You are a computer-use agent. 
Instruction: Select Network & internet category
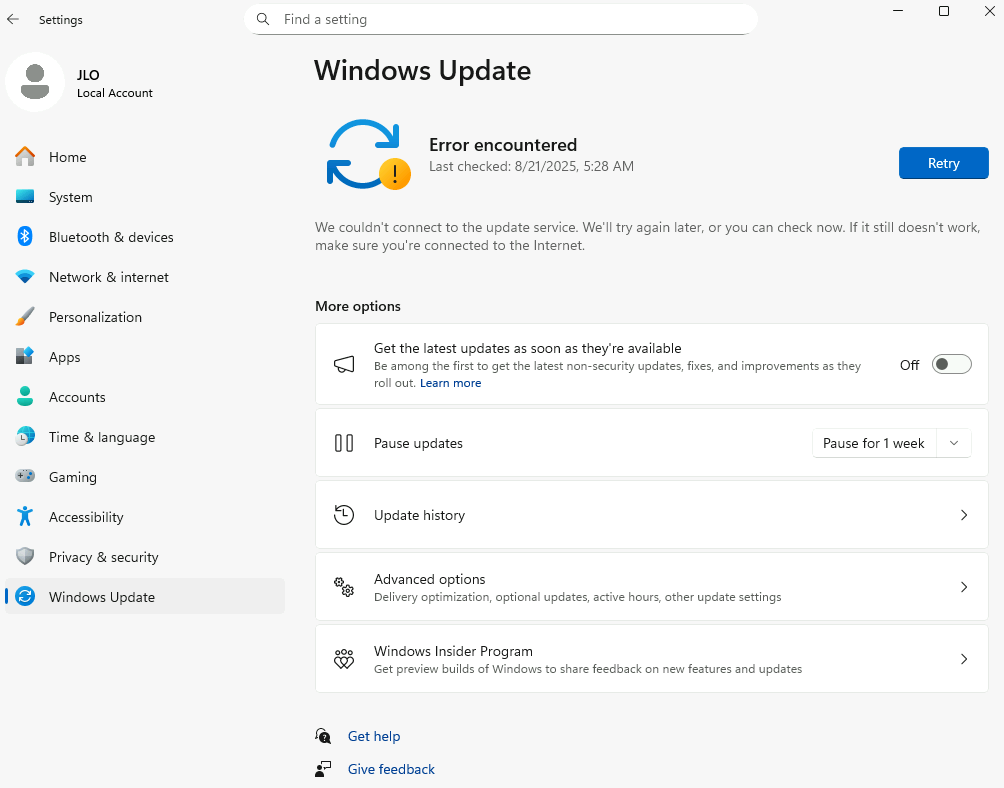click(145, 277)
